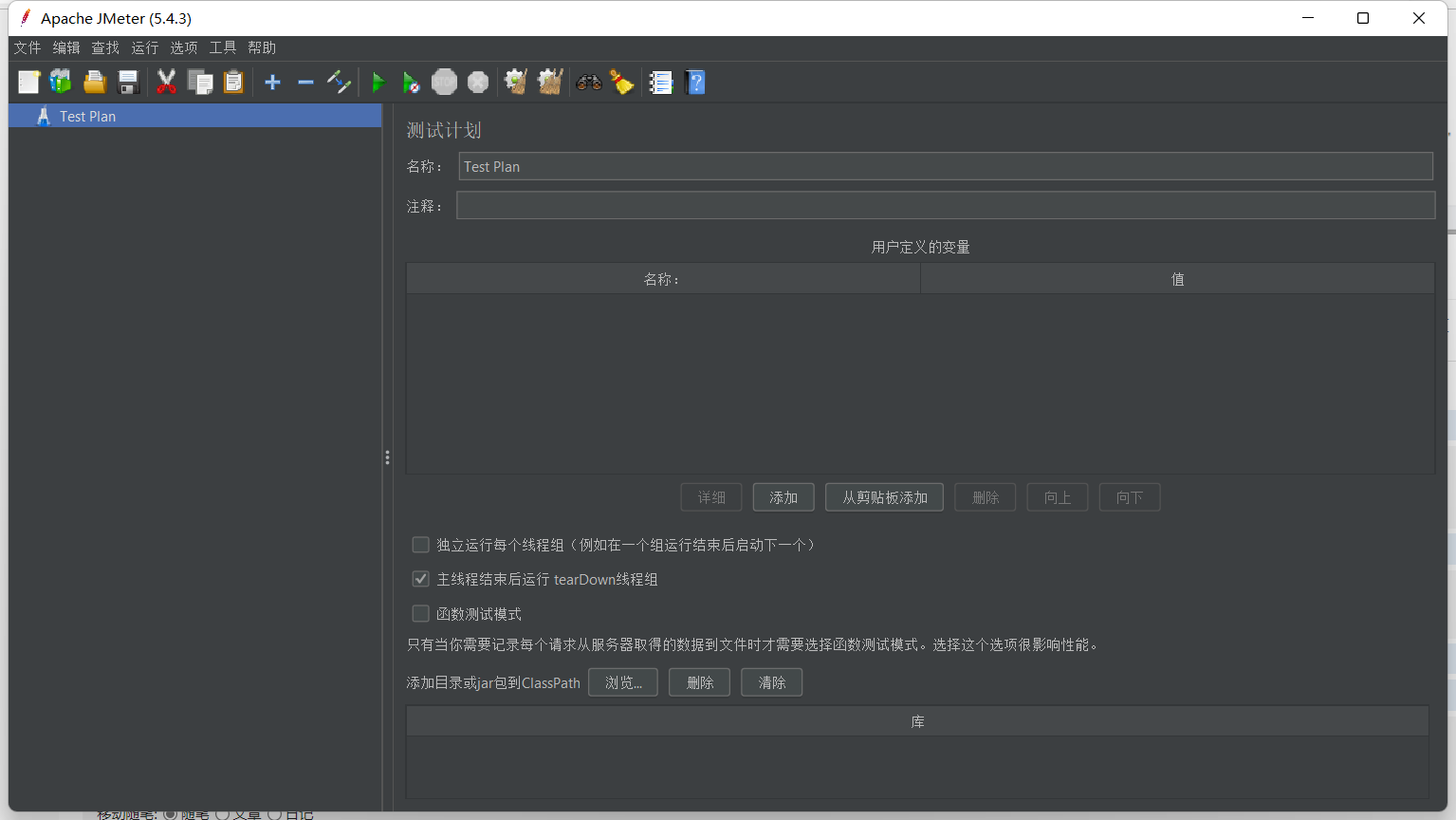Click Start no pauses icon
Viewport: 1456px width, 820px height.
[x=411, y=83]
